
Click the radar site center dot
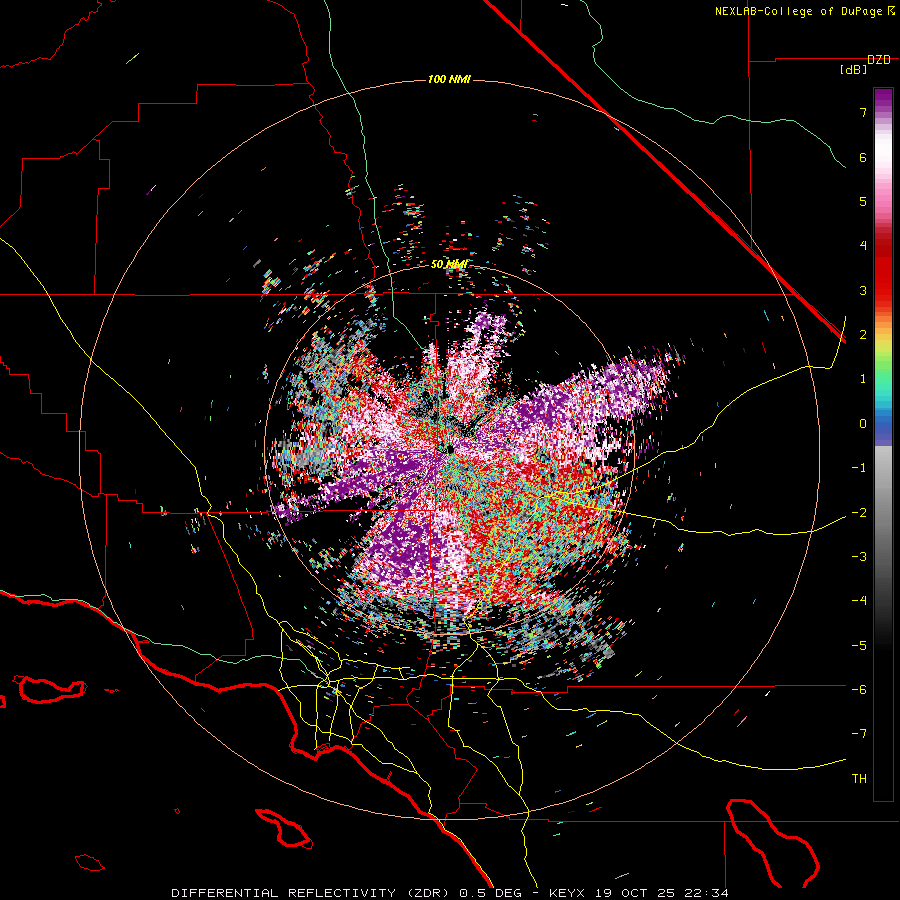pos(450,449)
